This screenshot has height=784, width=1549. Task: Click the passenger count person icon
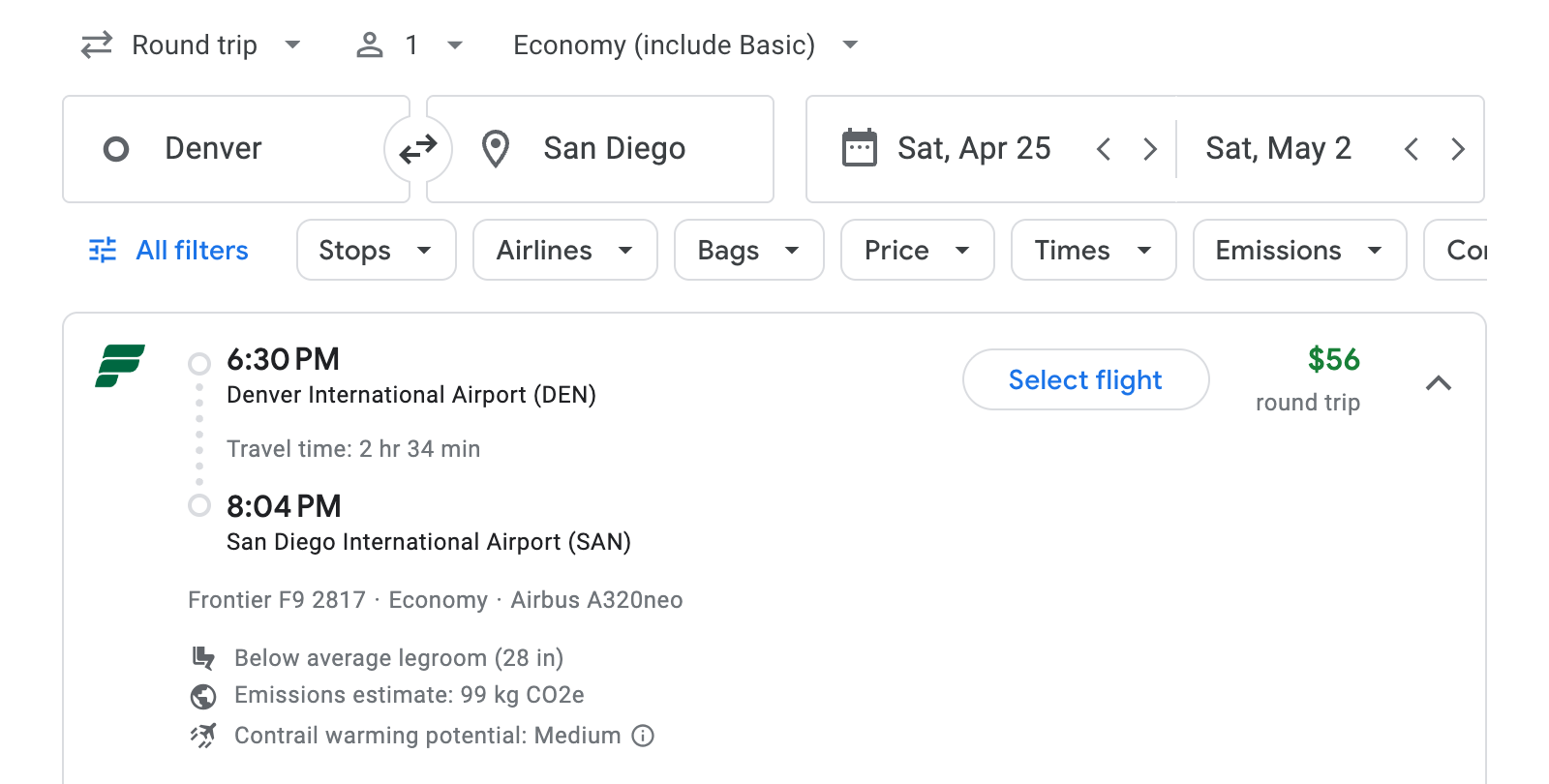click(x=369, y=45)
